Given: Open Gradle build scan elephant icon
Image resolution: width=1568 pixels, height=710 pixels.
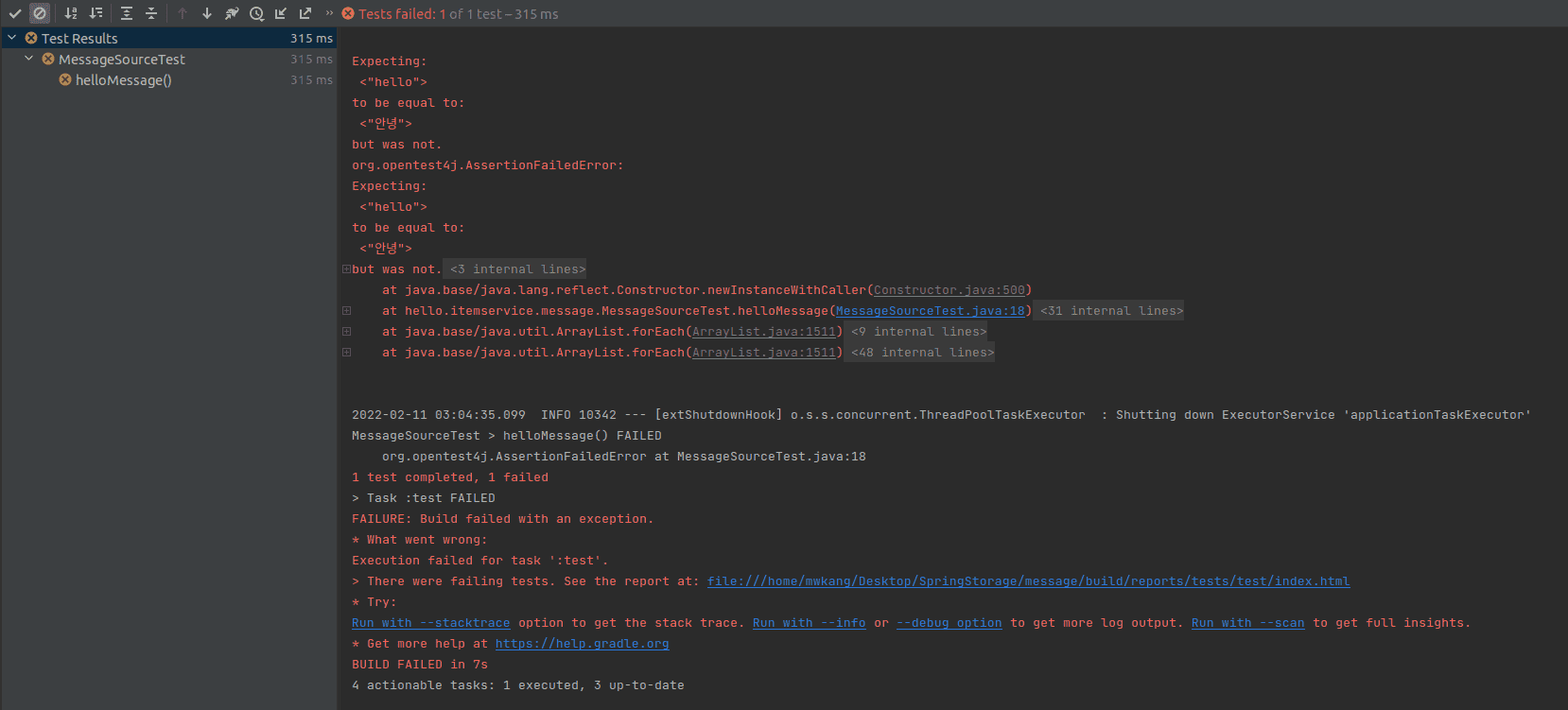Looking at the screenshot, I should click(232, 13).
